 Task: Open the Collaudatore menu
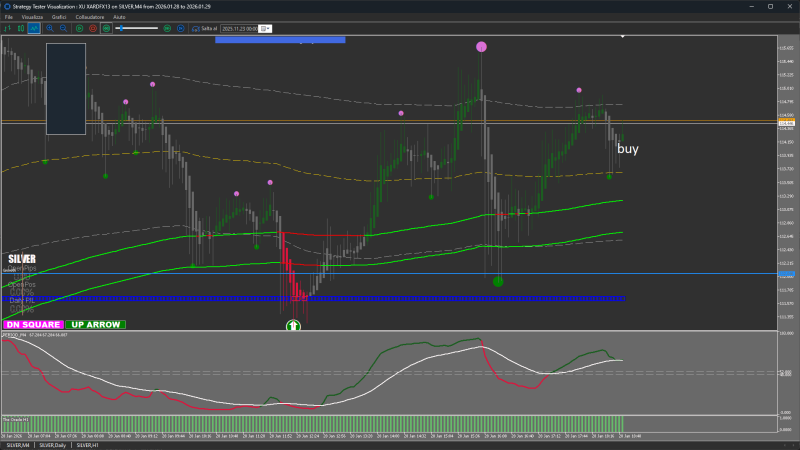90,17
